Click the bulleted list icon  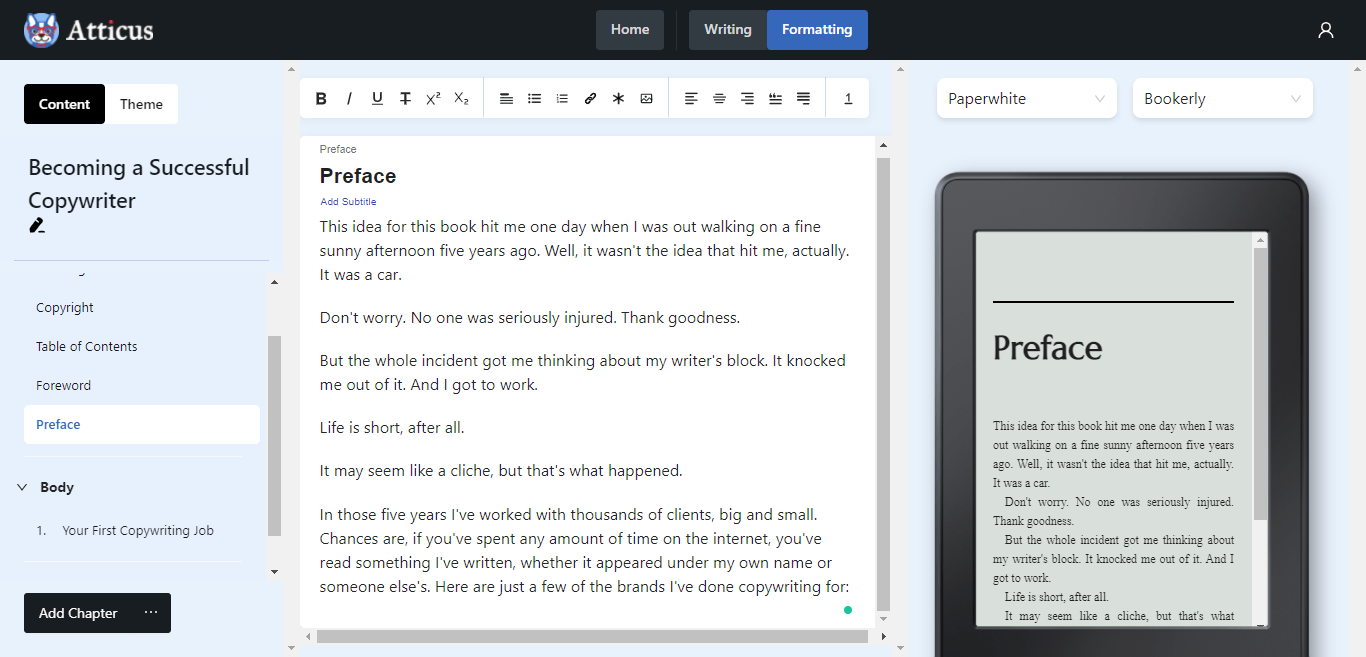click(x=534, y=98)
